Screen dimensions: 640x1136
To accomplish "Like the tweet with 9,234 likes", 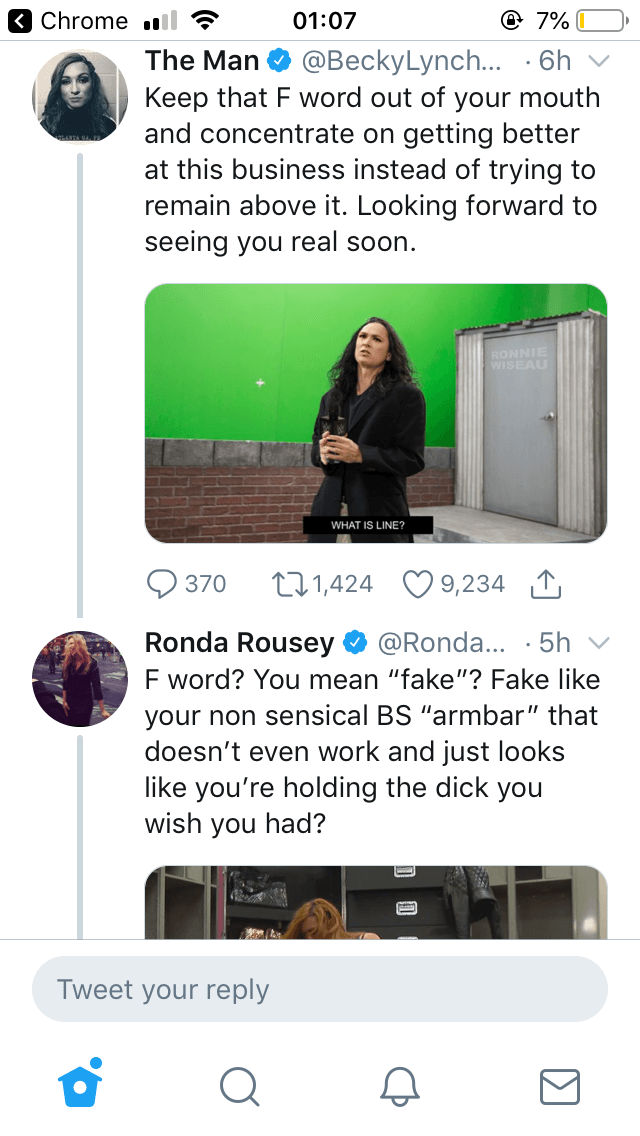I will 416,584.
